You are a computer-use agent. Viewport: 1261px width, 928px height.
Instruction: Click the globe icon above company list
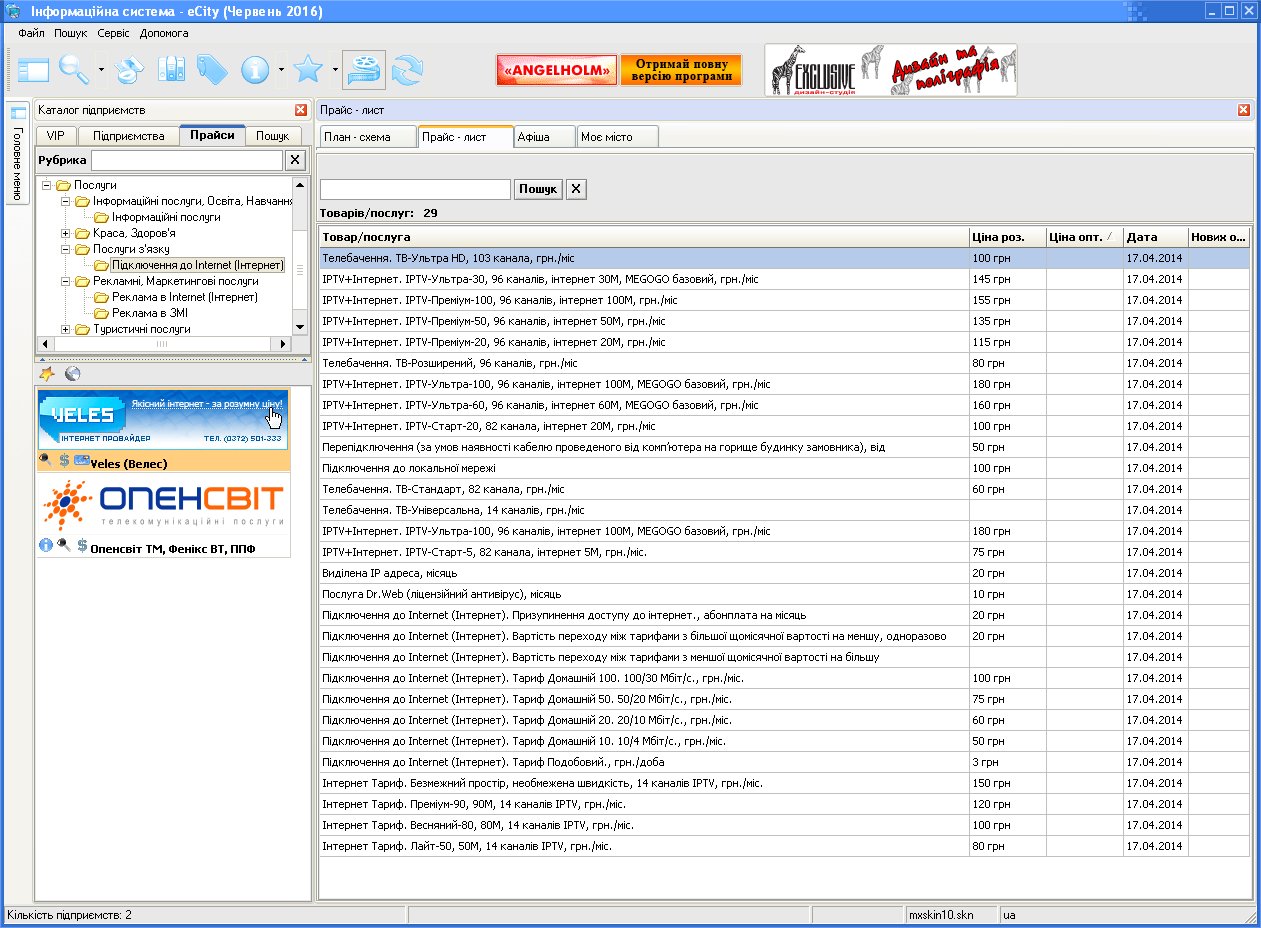(72, 374)
